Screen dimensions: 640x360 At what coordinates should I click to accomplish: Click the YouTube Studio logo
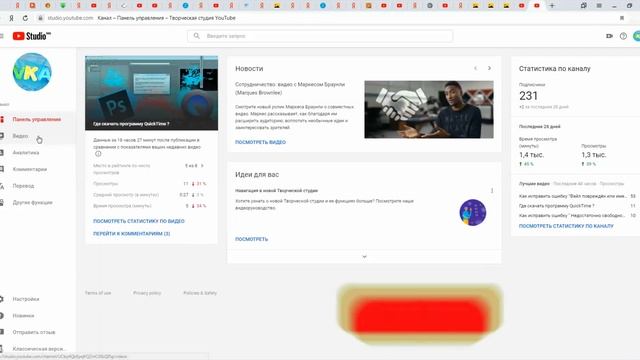tap(31, 36)
